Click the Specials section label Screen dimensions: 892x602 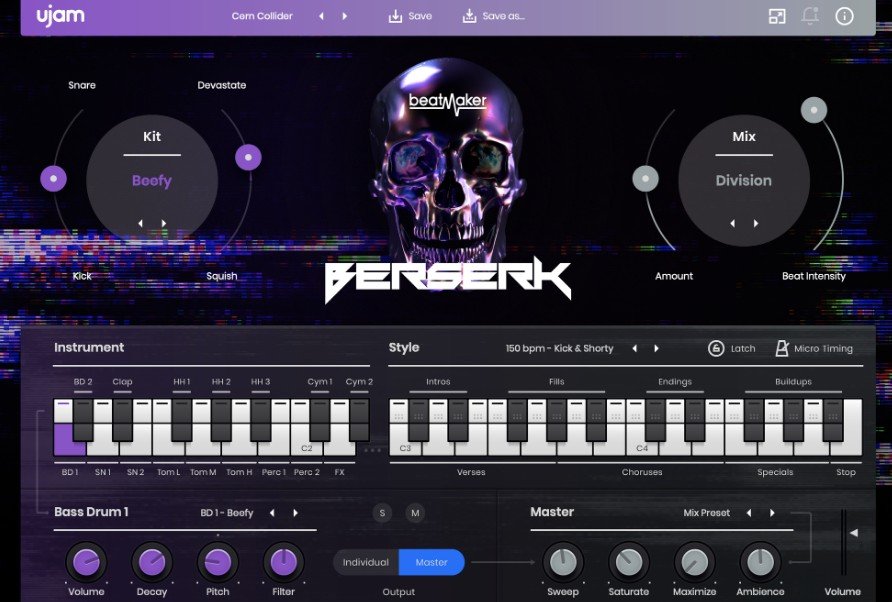[775, 472]
